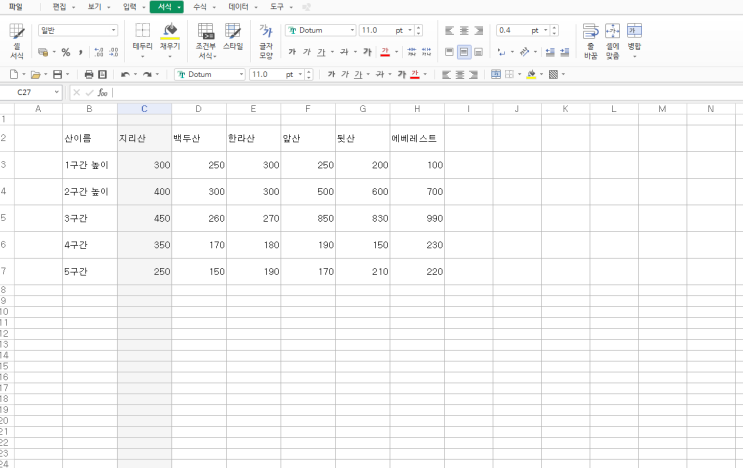The height and width of the screenshot is (468, 743).
Task: Click the Save diskette icon
Action: (57, 74)
